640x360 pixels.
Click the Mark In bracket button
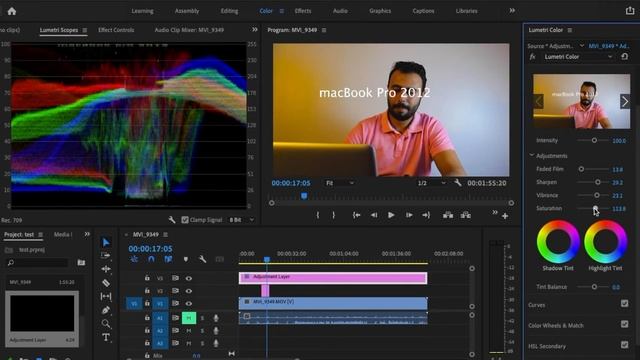point(318,215)
